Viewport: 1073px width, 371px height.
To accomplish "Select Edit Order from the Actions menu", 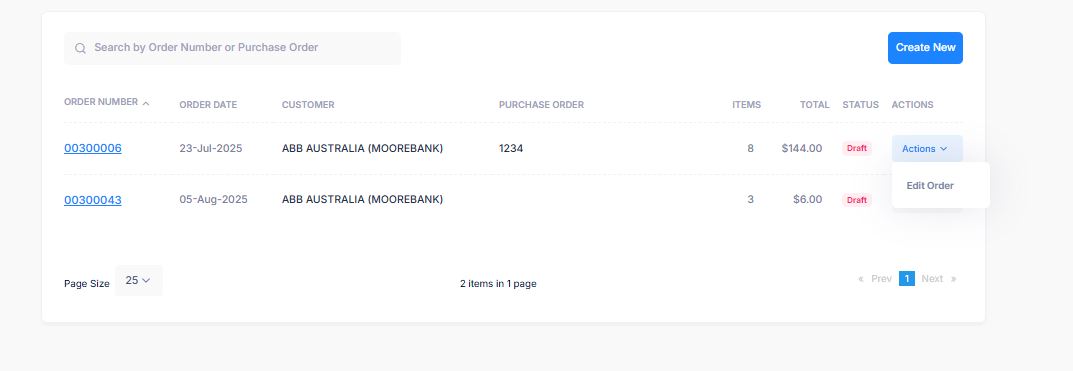I will coord(930,186).
